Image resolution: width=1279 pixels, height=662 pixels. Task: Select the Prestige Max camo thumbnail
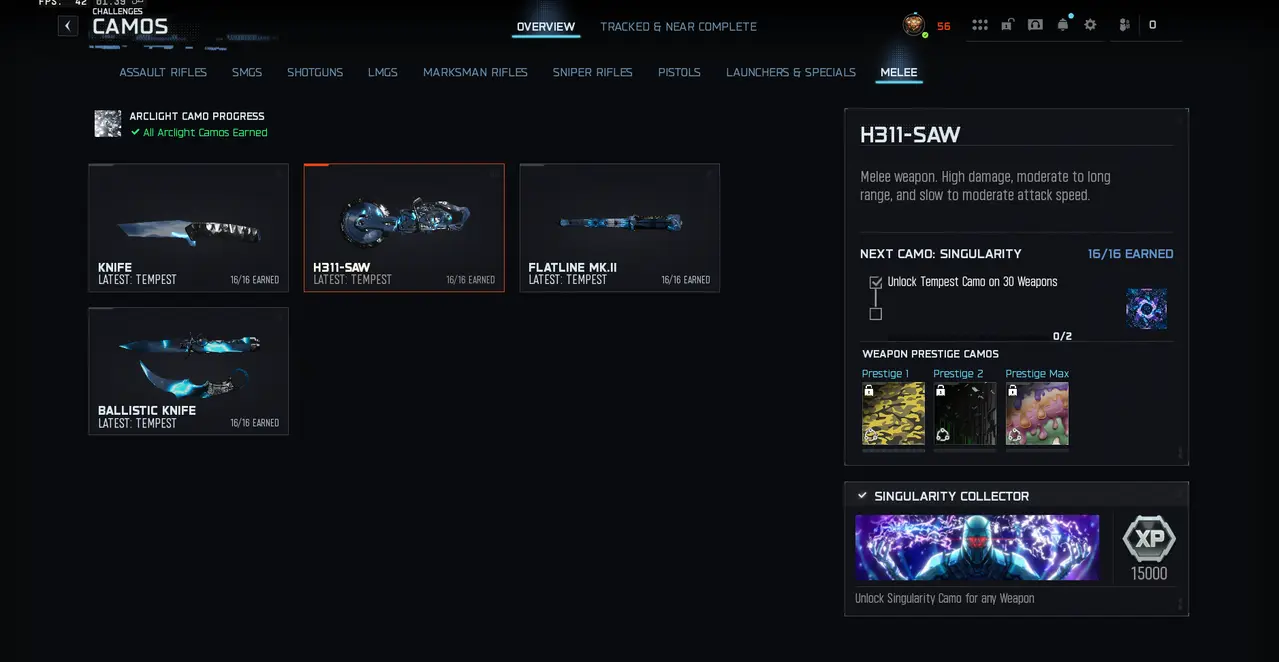(x=1037, y=414)
